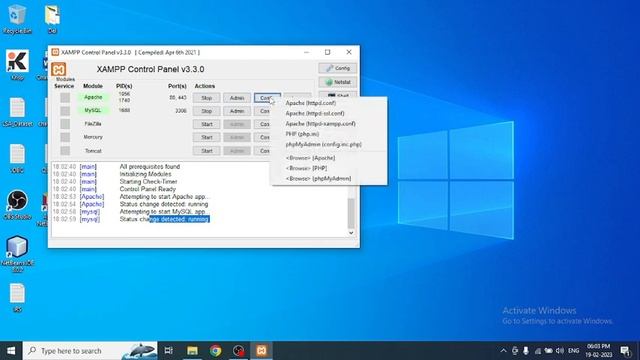This screenshot has height=360, width=640.
Task: Open the FileZilla Config dropdown
Action: click(262, 124)
